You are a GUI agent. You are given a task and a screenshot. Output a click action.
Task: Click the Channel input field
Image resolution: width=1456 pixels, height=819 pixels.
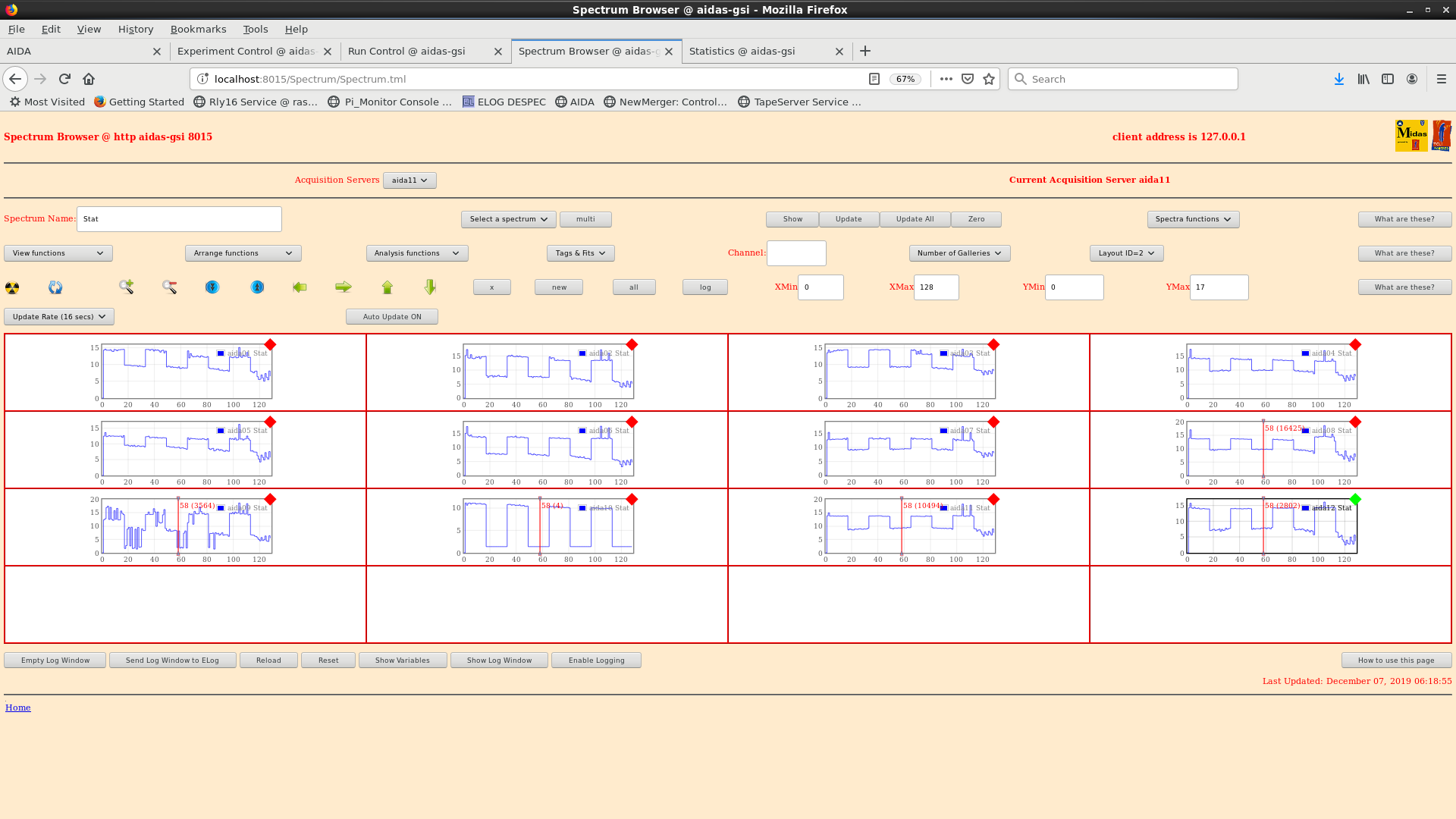(x=795, y=253)
